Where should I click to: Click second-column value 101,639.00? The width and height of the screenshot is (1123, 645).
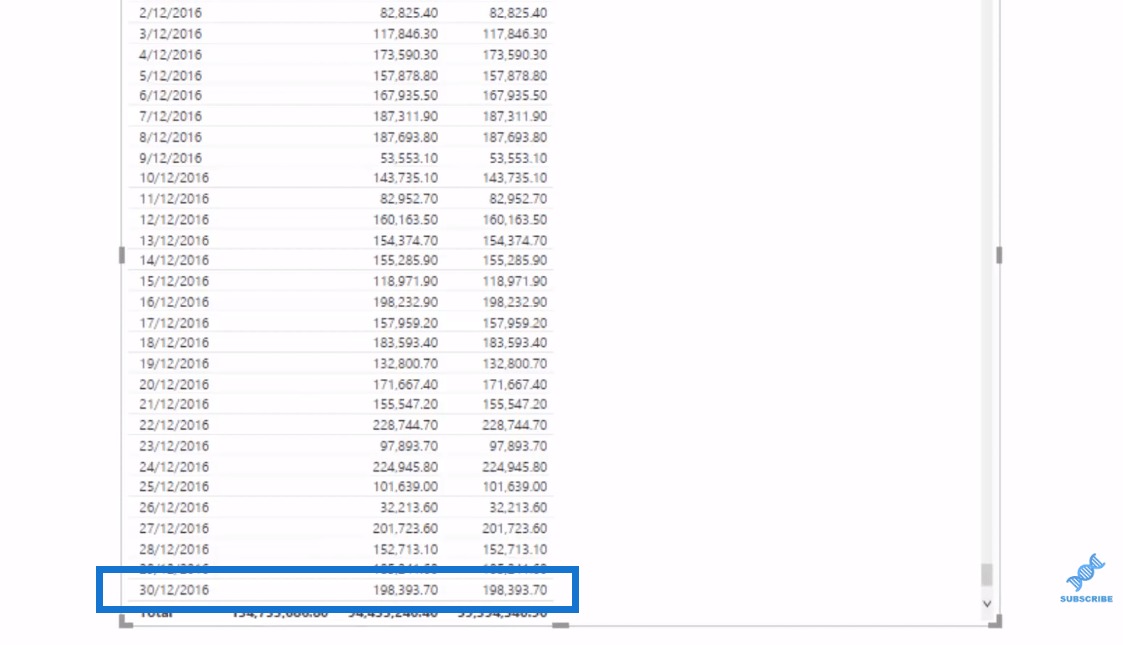514,486
